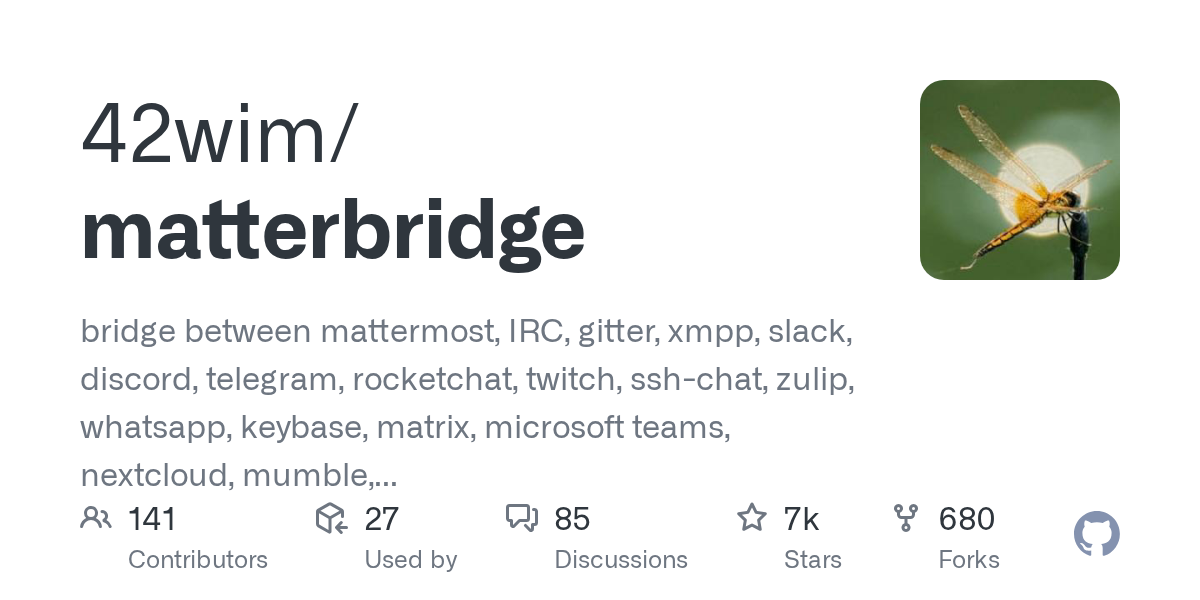Open the Discussions label
Viewport: 1200px width, 600px height.
621,560
